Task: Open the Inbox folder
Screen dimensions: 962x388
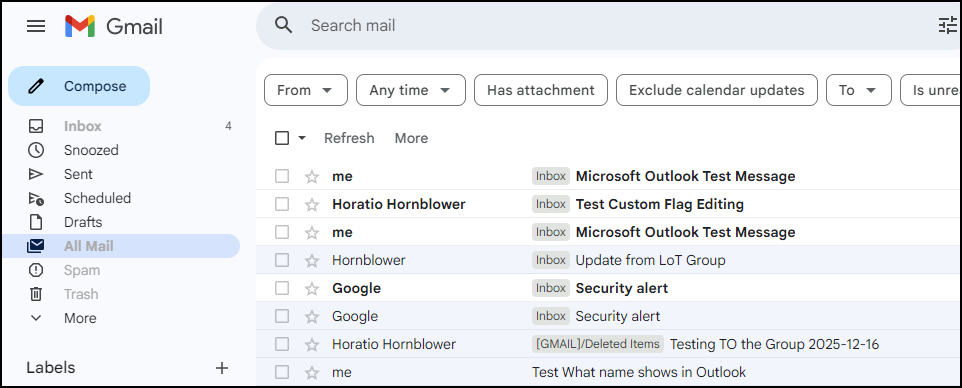Action: [121, 126]
